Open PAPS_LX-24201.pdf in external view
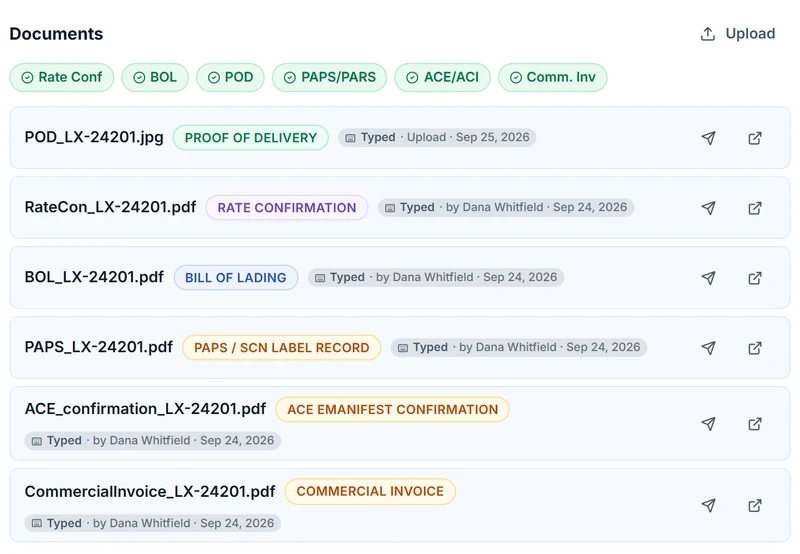800x554 pixels. tap(755, 347)
